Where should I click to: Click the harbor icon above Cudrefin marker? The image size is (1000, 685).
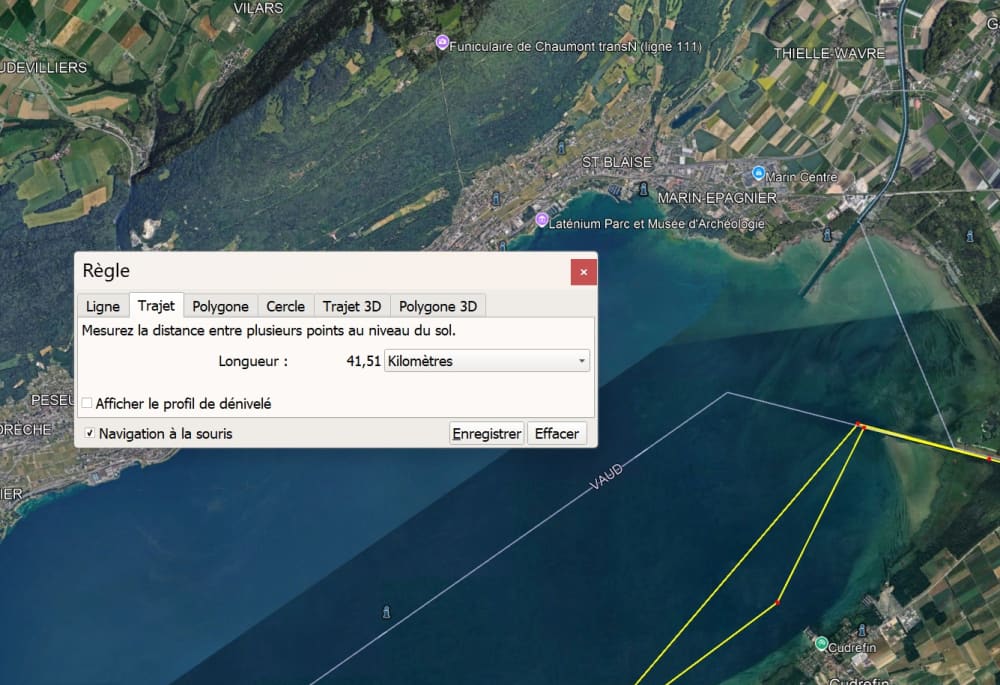coord(862,630)
